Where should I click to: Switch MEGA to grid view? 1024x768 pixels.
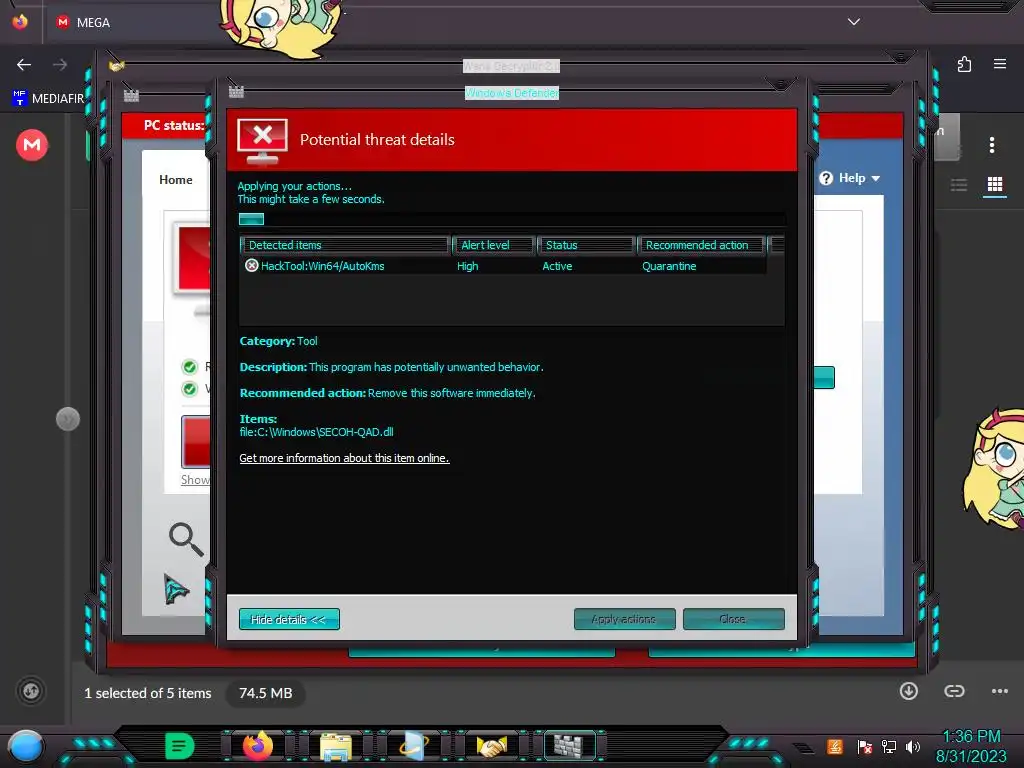pyautogui.click(x=995, y=185)
